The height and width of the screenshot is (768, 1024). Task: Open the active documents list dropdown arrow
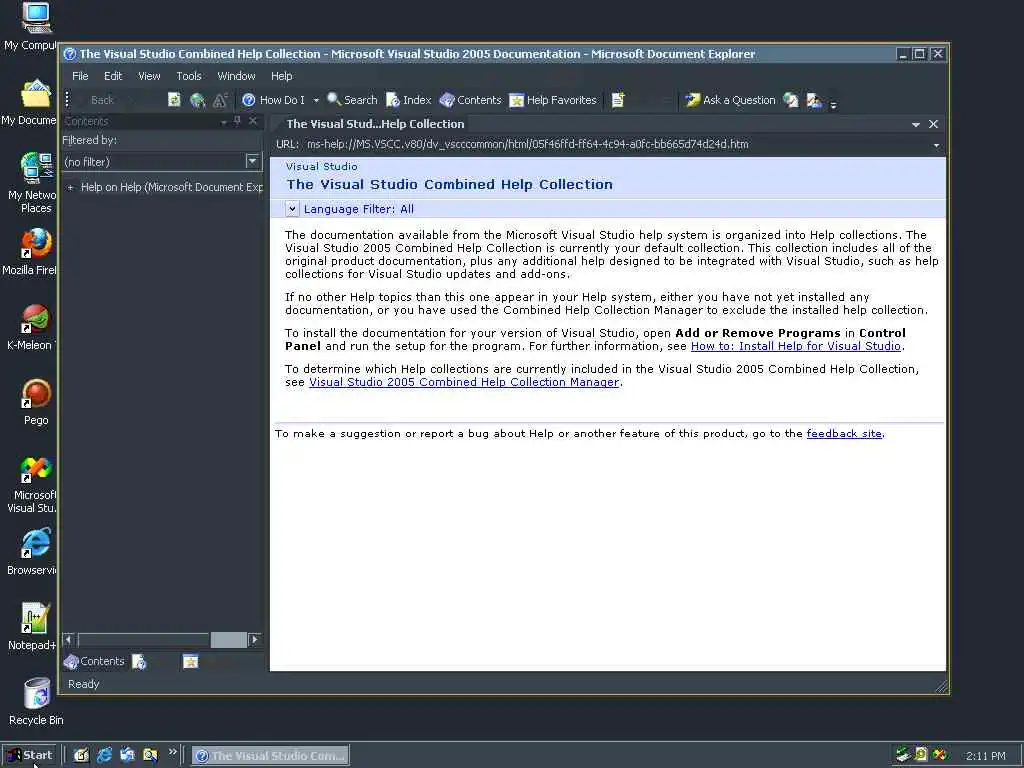(x=916, y=124)
